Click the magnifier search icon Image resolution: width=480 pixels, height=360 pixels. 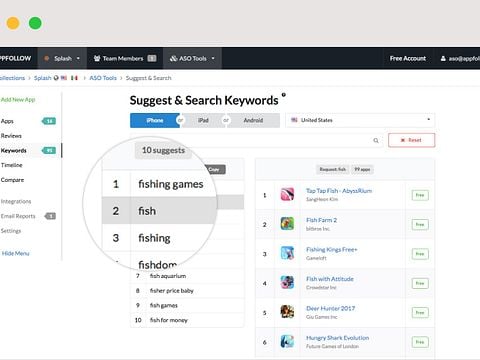[376, 141]
